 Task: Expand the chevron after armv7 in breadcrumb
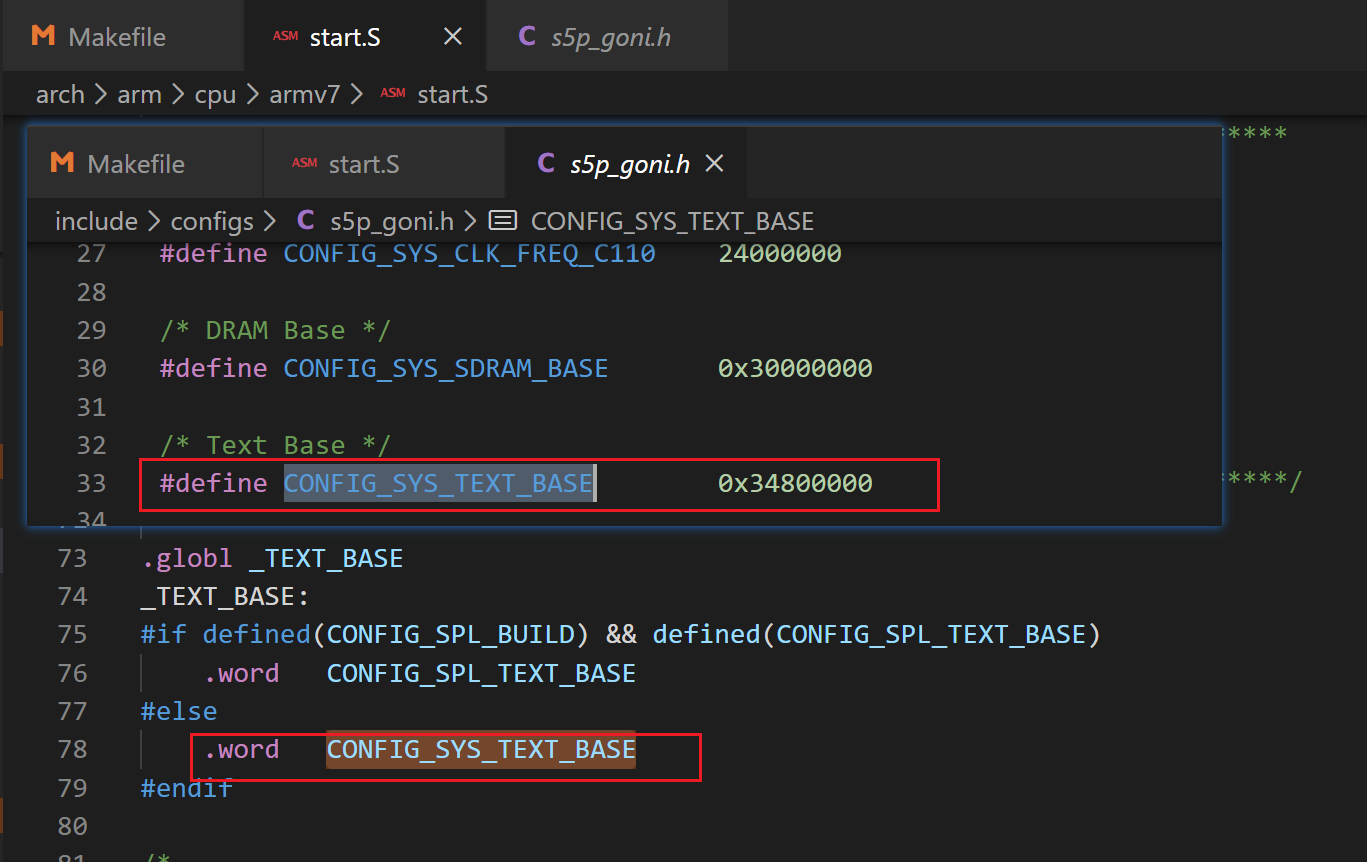(357, 95)
